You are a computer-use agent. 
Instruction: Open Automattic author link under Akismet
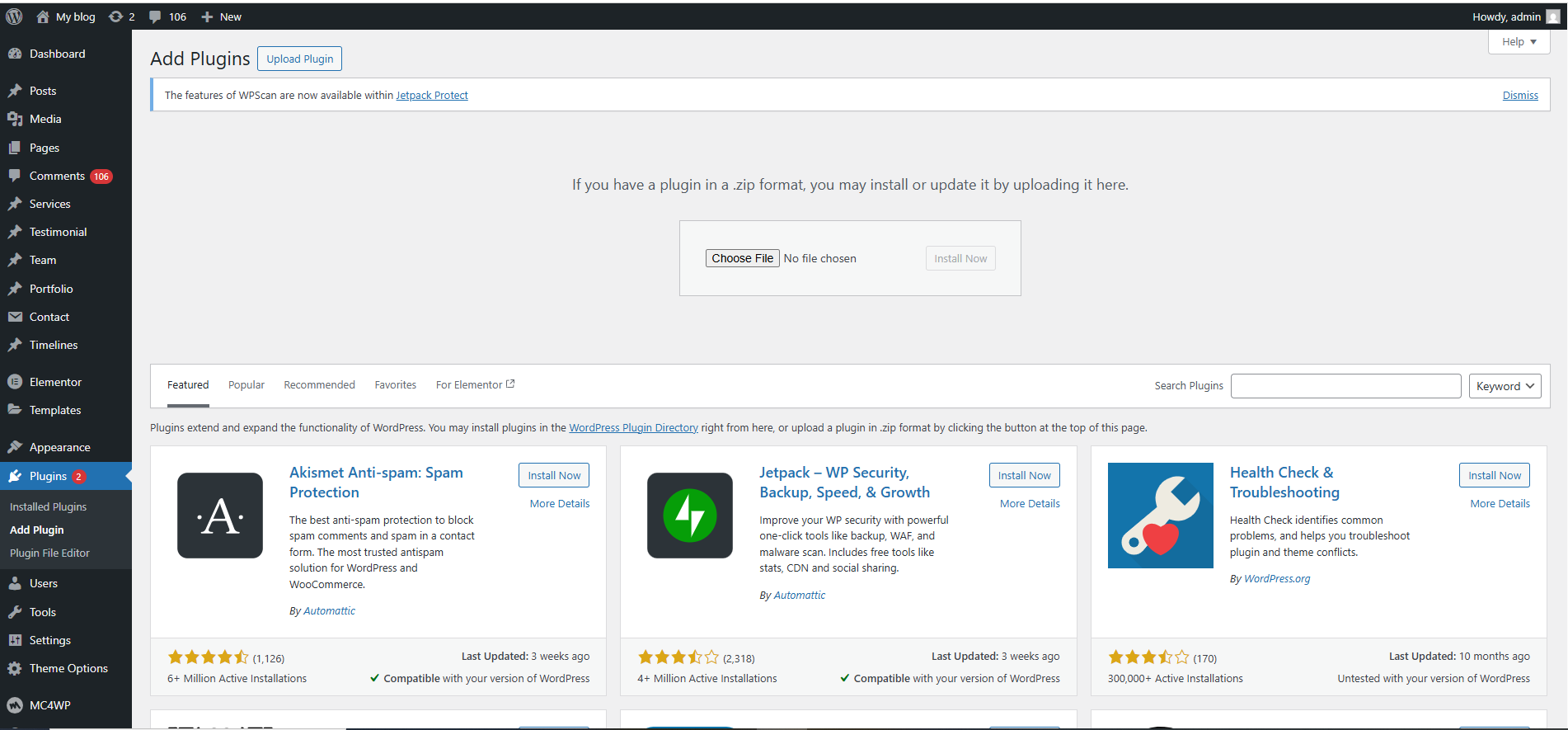pyautogui.click(x=329, y=611)
